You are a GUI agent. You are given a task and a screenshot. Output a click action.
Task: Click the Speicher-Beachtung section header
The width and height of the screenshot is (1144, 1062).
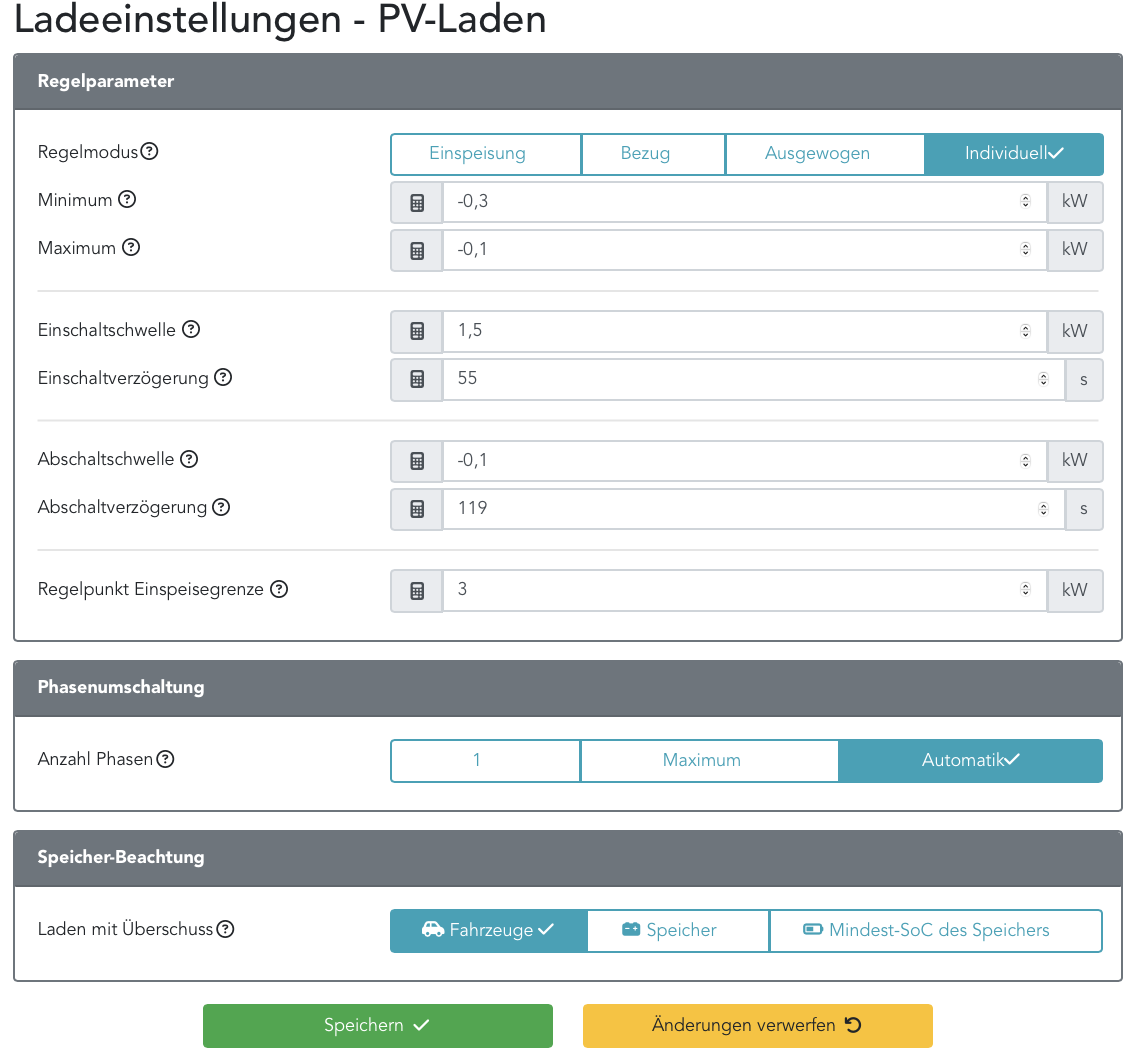[x=568, y=858]
